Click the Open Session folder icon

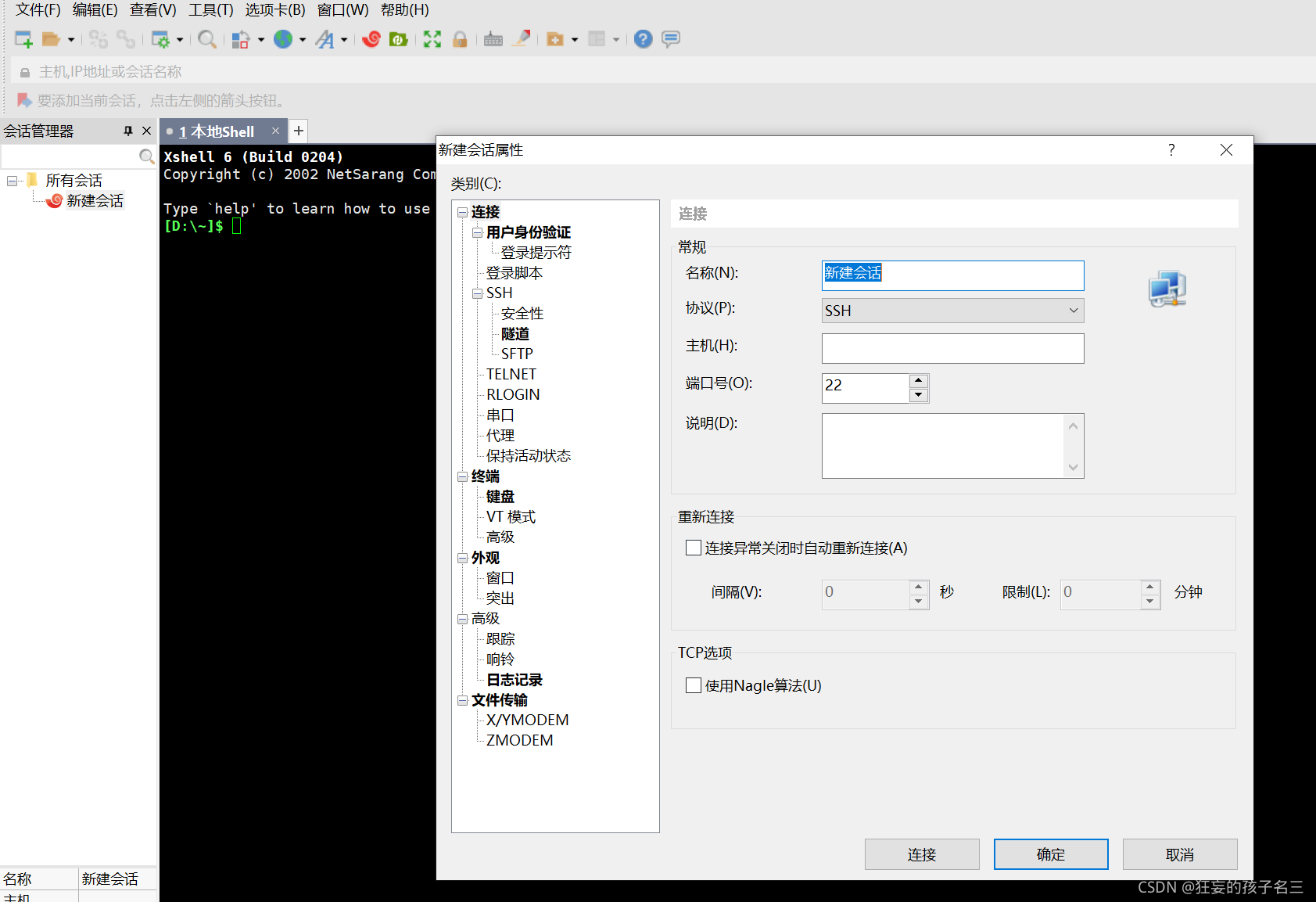click(x=51, y=39)
